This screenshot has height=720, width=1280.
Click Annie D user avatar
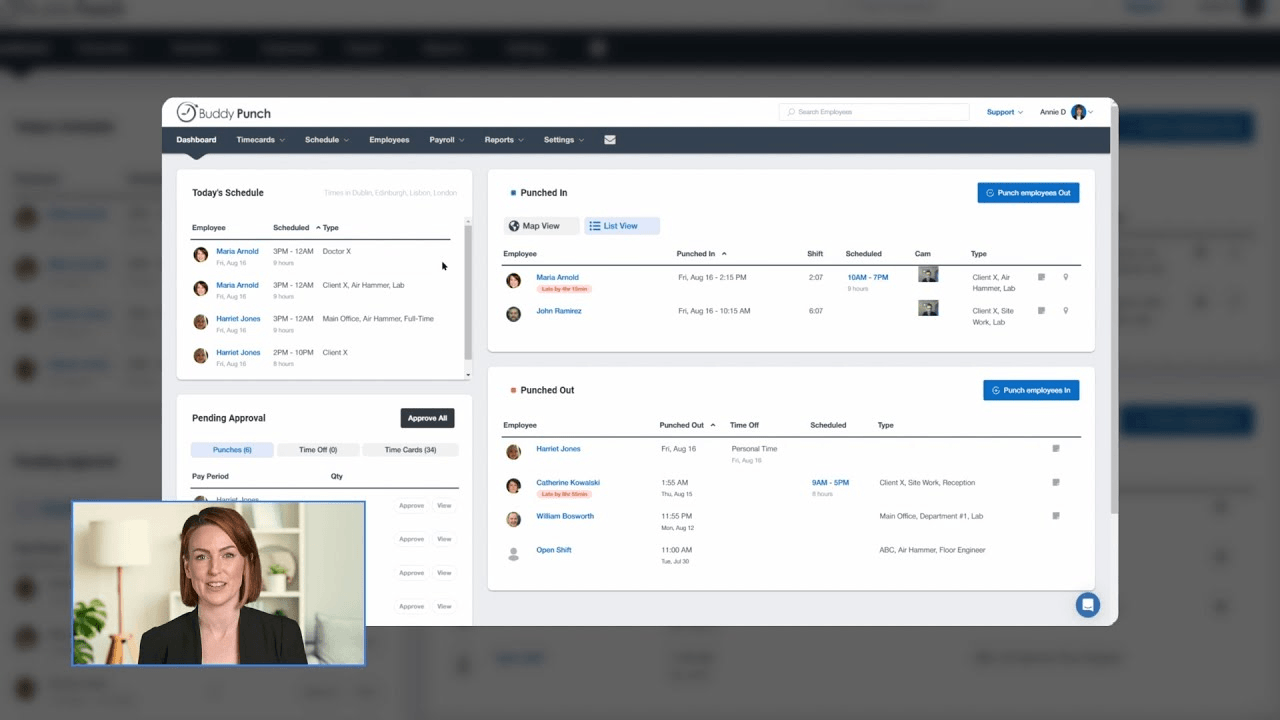pos(1078,112)
